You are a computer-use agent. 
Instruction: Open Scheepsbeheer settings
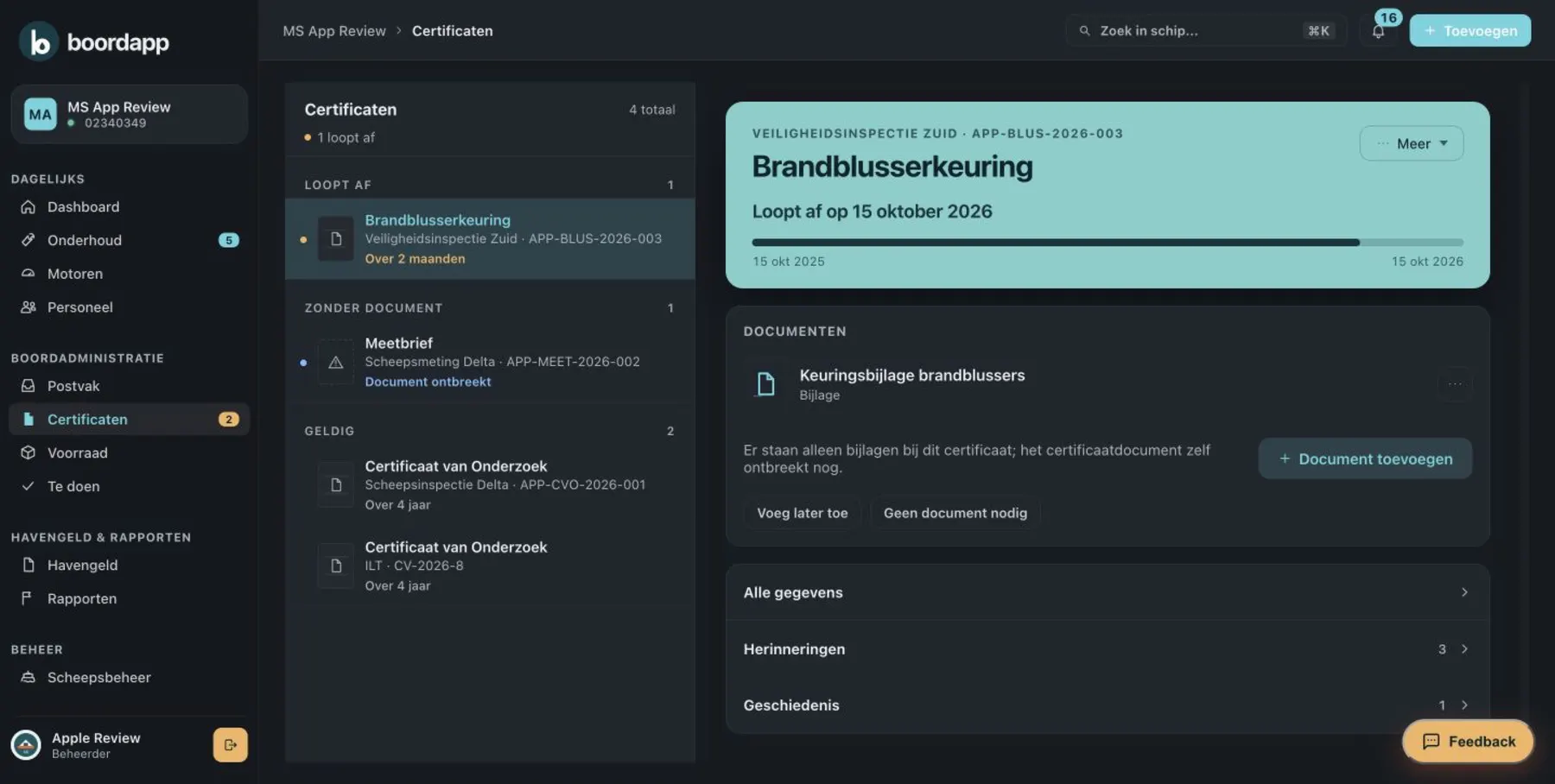tap(129, 678)
